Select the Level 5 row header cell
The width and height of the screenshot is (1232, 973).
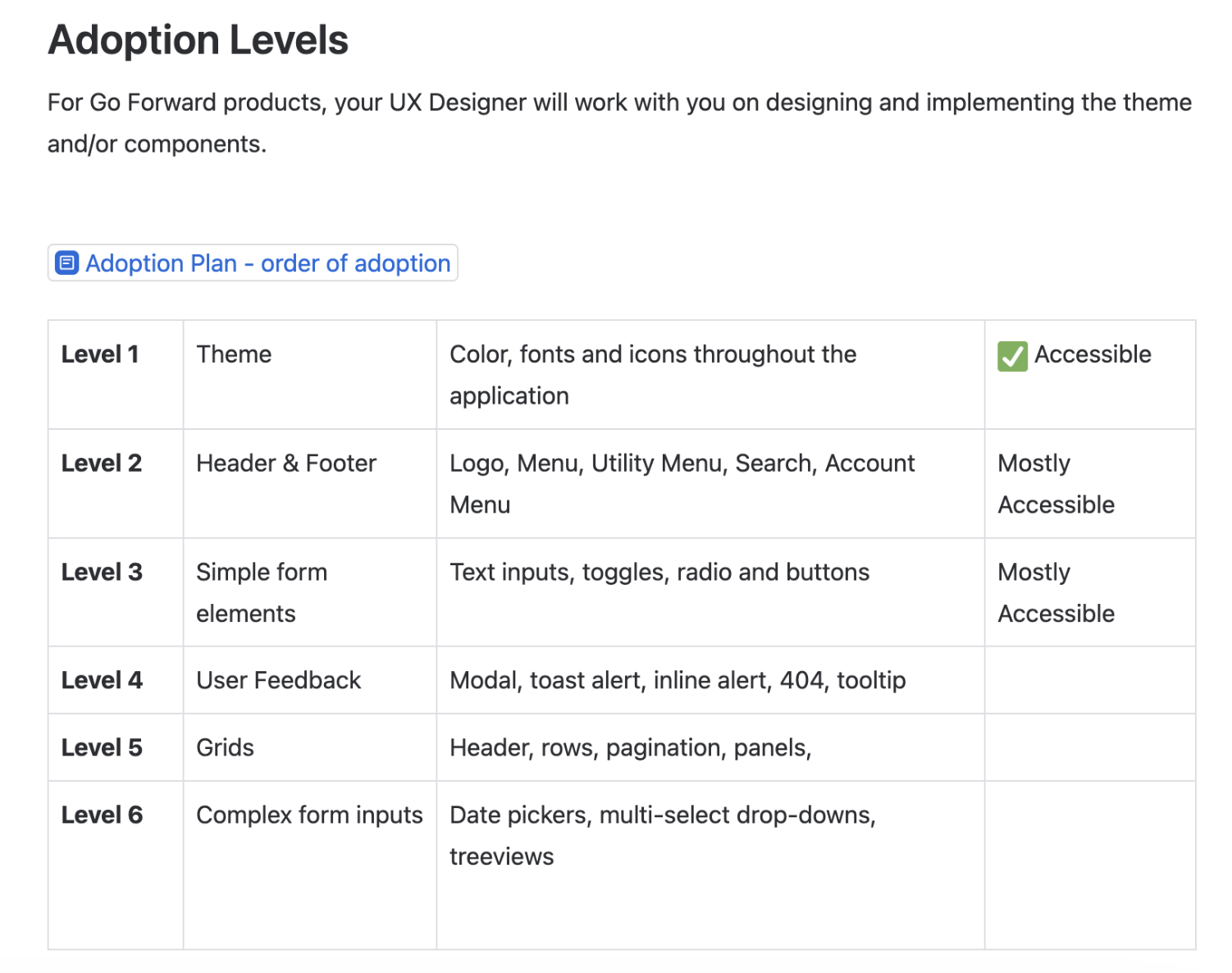102,747
